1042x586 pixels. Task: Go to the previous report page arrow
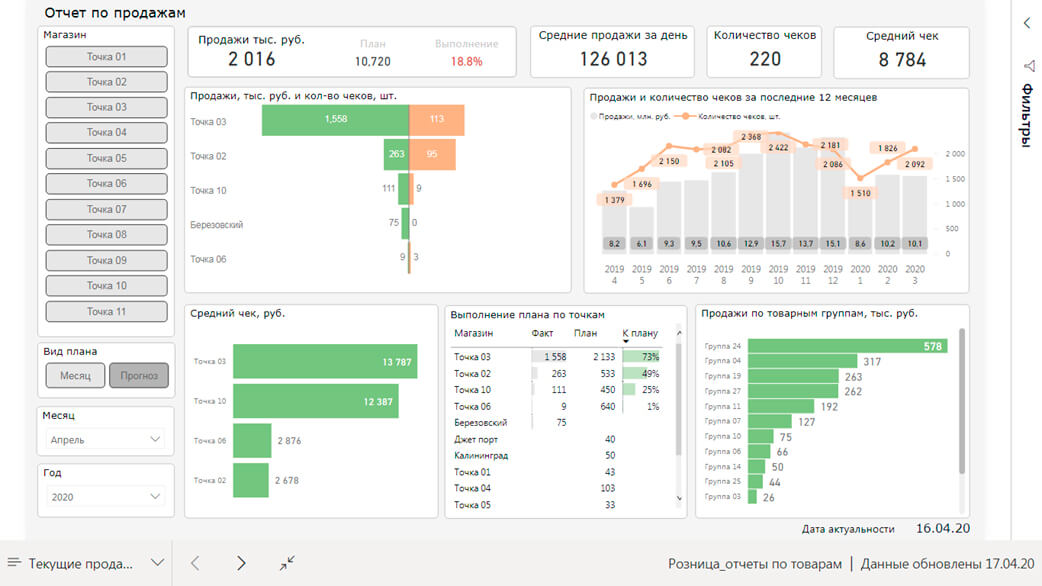pos(196,563)
